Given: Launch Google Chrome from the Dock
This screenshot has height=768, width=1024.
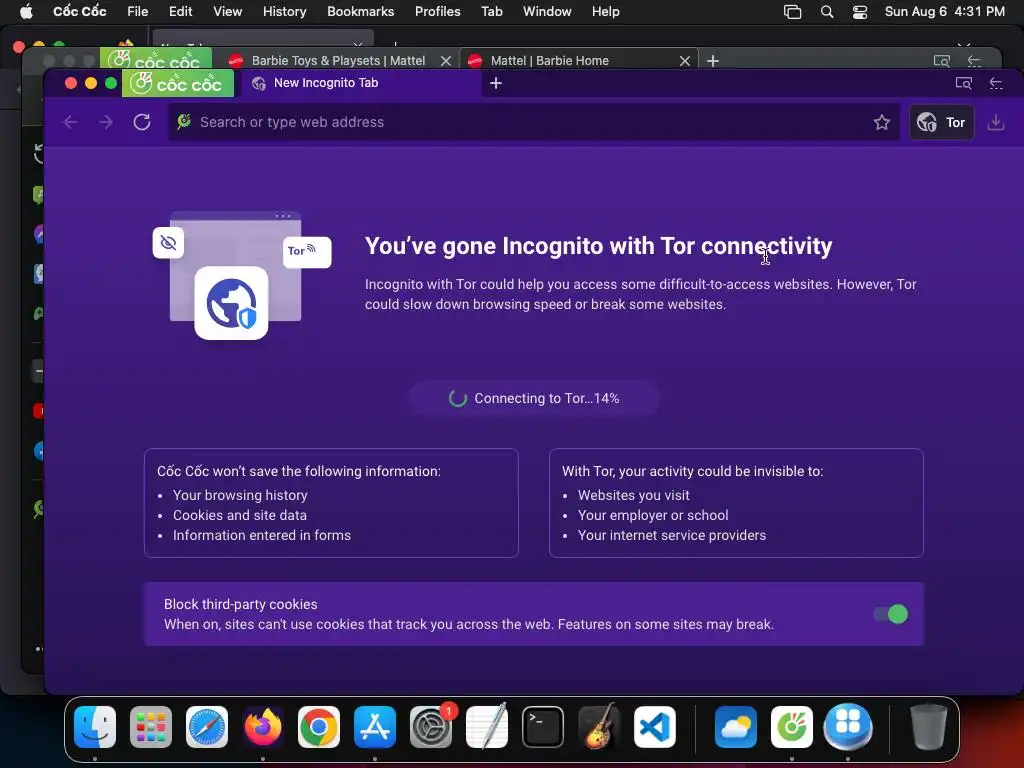Looking at the screenshot, I should coord(319,727).
